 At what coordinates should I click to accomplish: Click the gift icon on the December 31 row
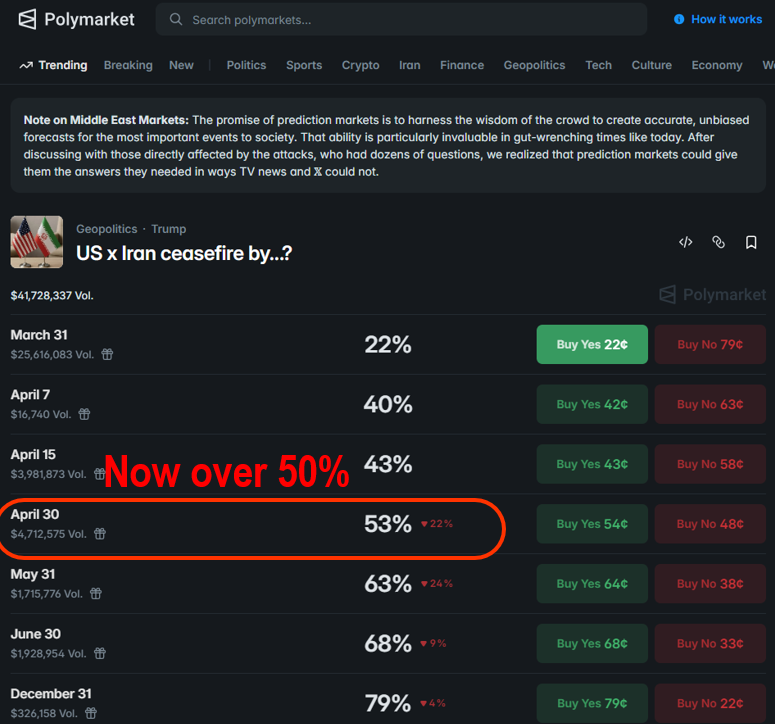pos(91,713)
